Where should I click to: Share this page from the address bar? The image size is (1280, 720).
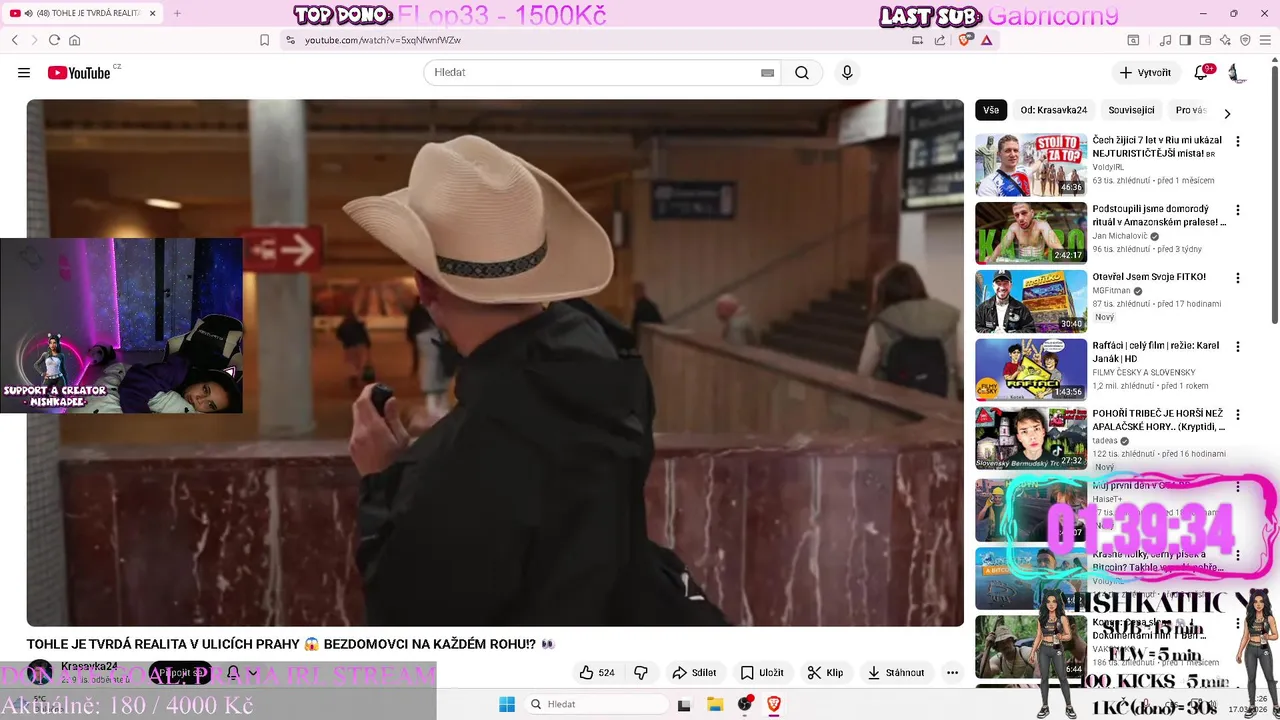(x=940, y=40)
